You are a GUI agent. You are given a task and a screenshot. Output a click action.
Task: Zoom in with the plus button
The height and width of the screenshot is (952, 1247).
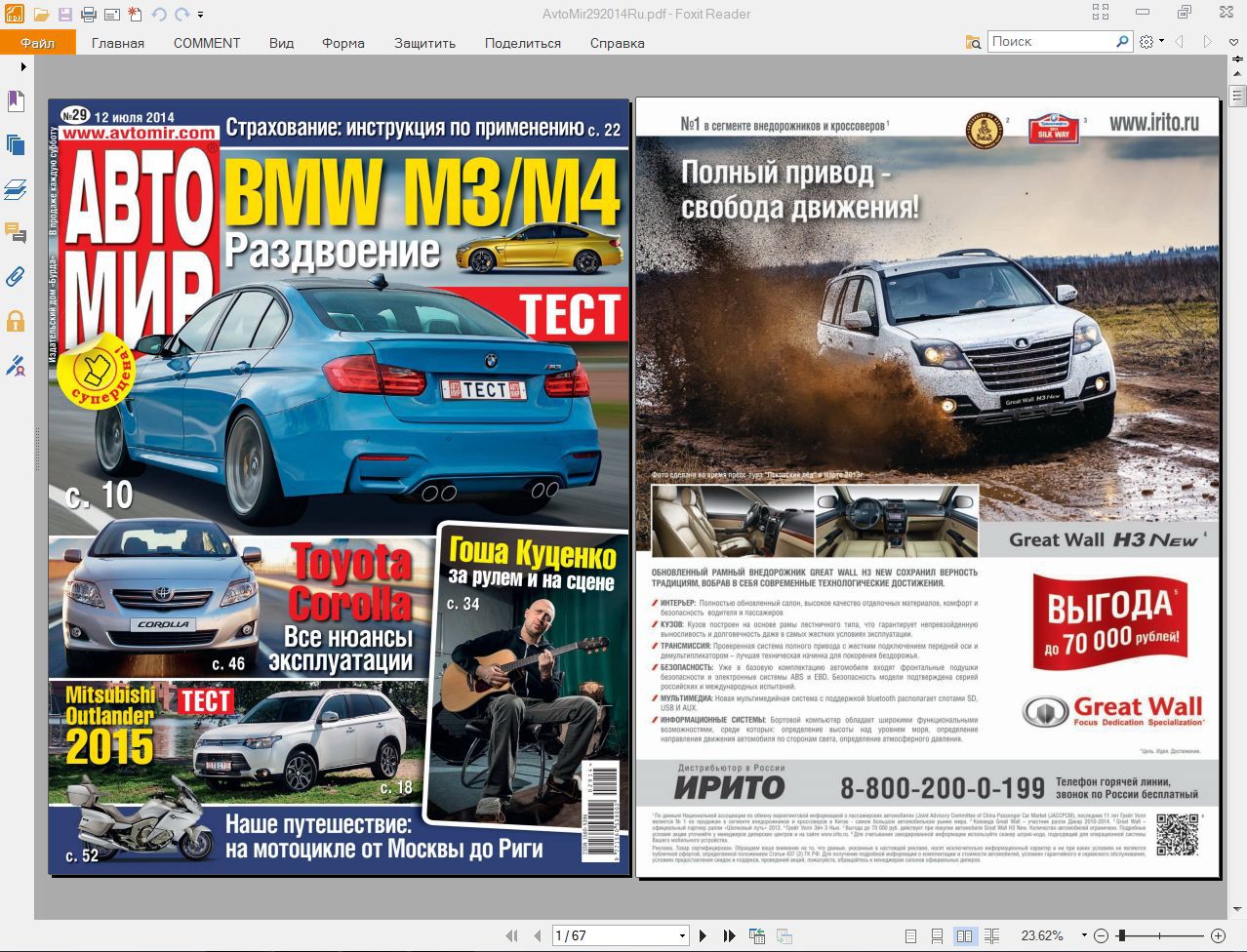tap(1218, 936)
